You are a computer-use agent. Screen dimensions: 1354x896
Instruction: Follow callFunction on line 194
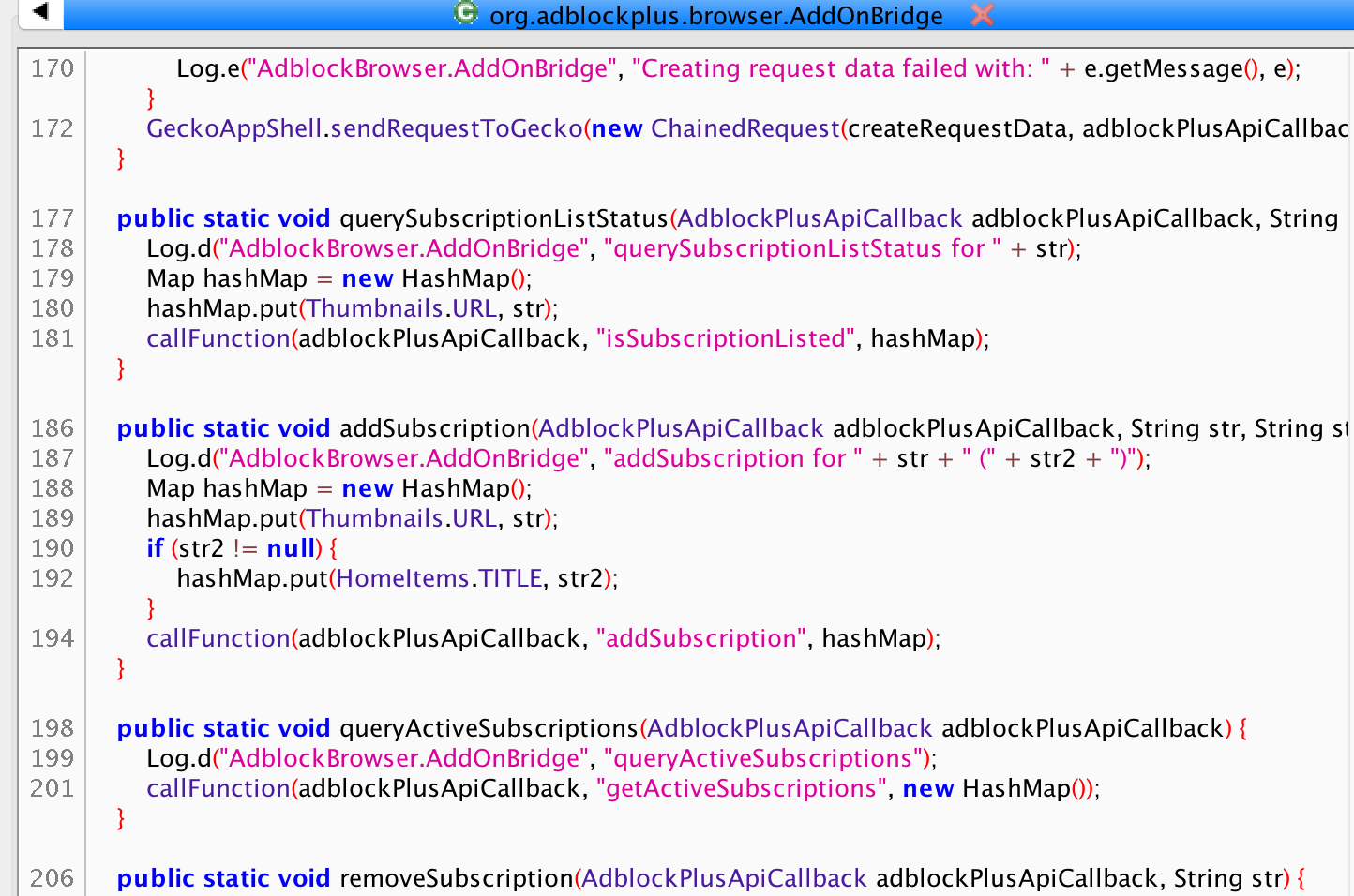click(218, 638)
